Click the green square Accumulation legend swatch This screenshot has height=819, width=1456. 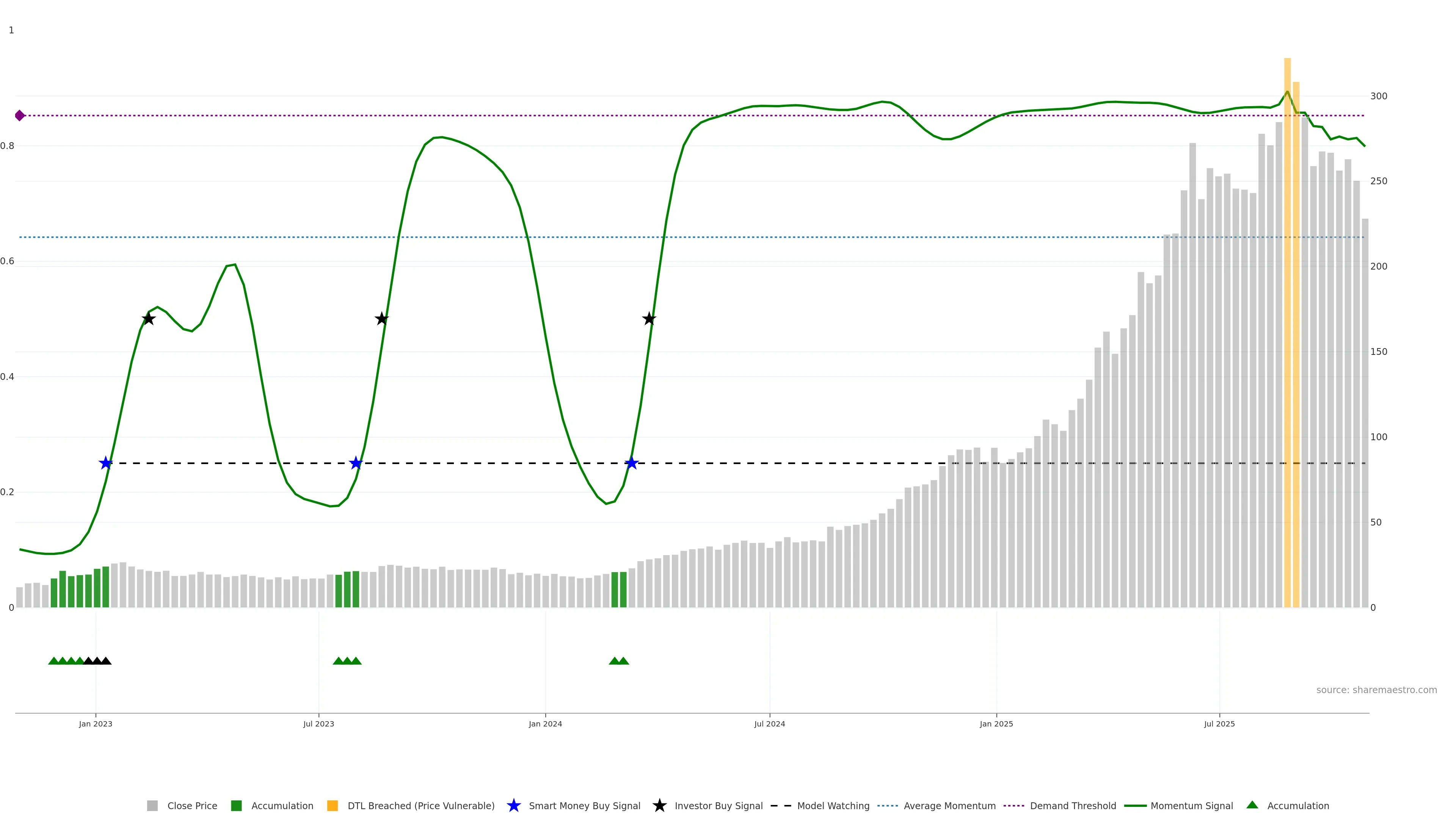click(236, 805)
